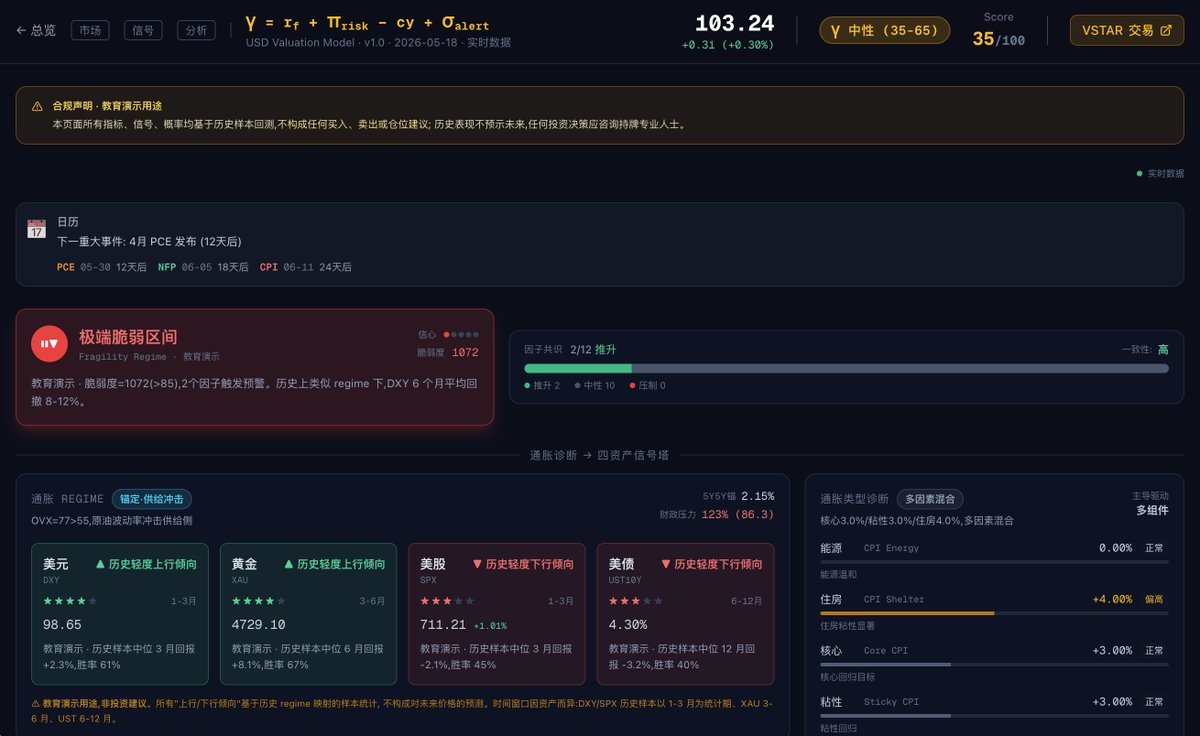Click the 98.65 DXY value

point(62,624)
